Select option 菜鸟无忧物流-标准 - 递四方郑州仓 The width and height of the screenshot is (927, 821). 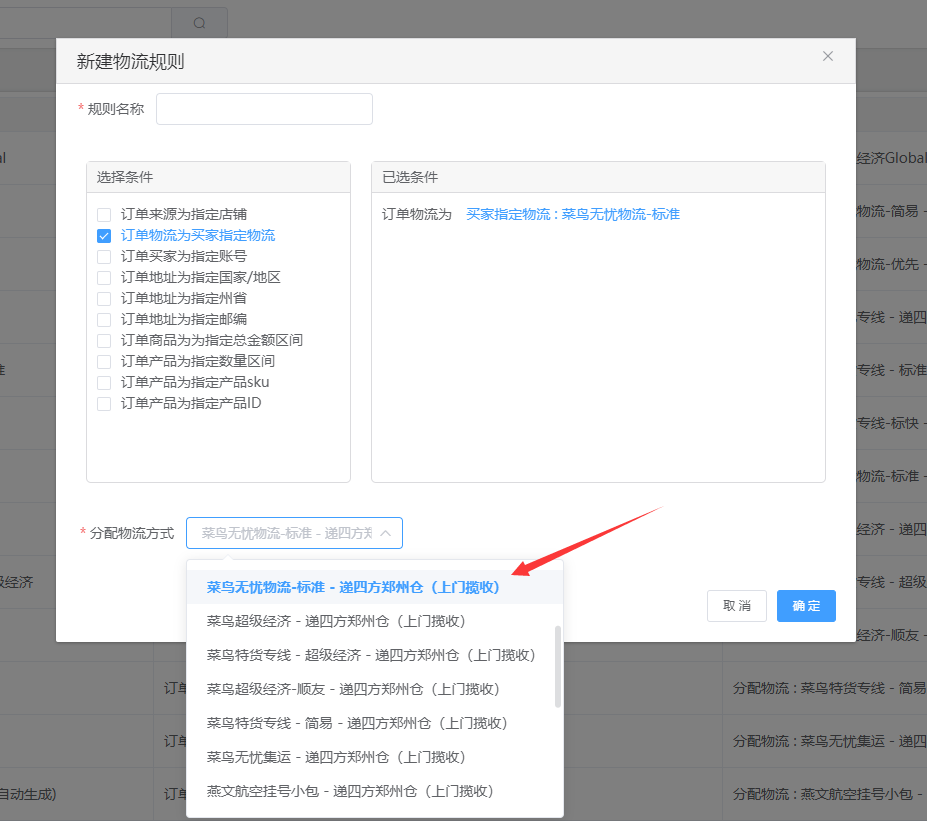(374, 587)
